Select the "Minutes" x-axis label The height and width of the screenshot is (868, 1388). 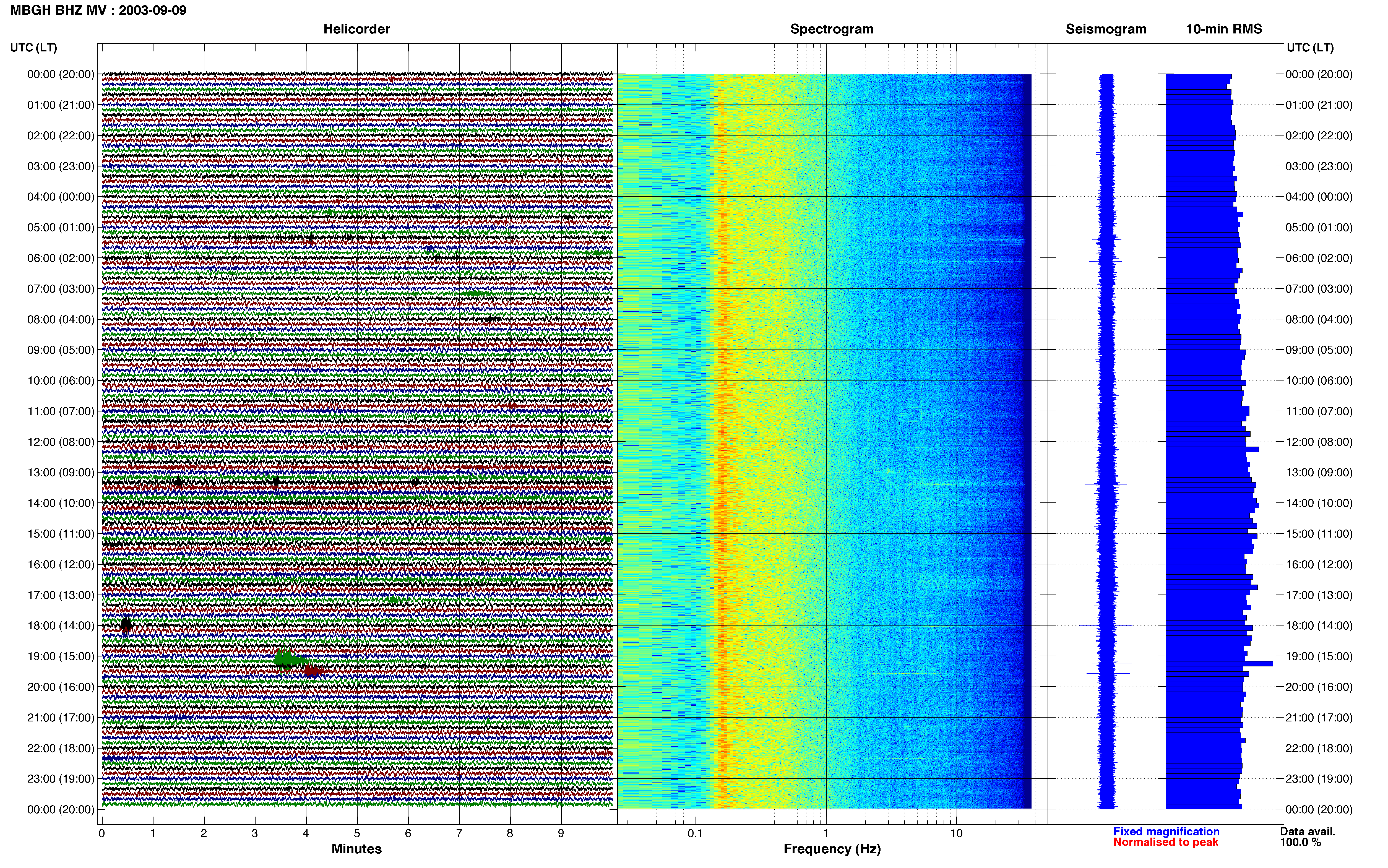pyautogui.click(x=356, y=848)
